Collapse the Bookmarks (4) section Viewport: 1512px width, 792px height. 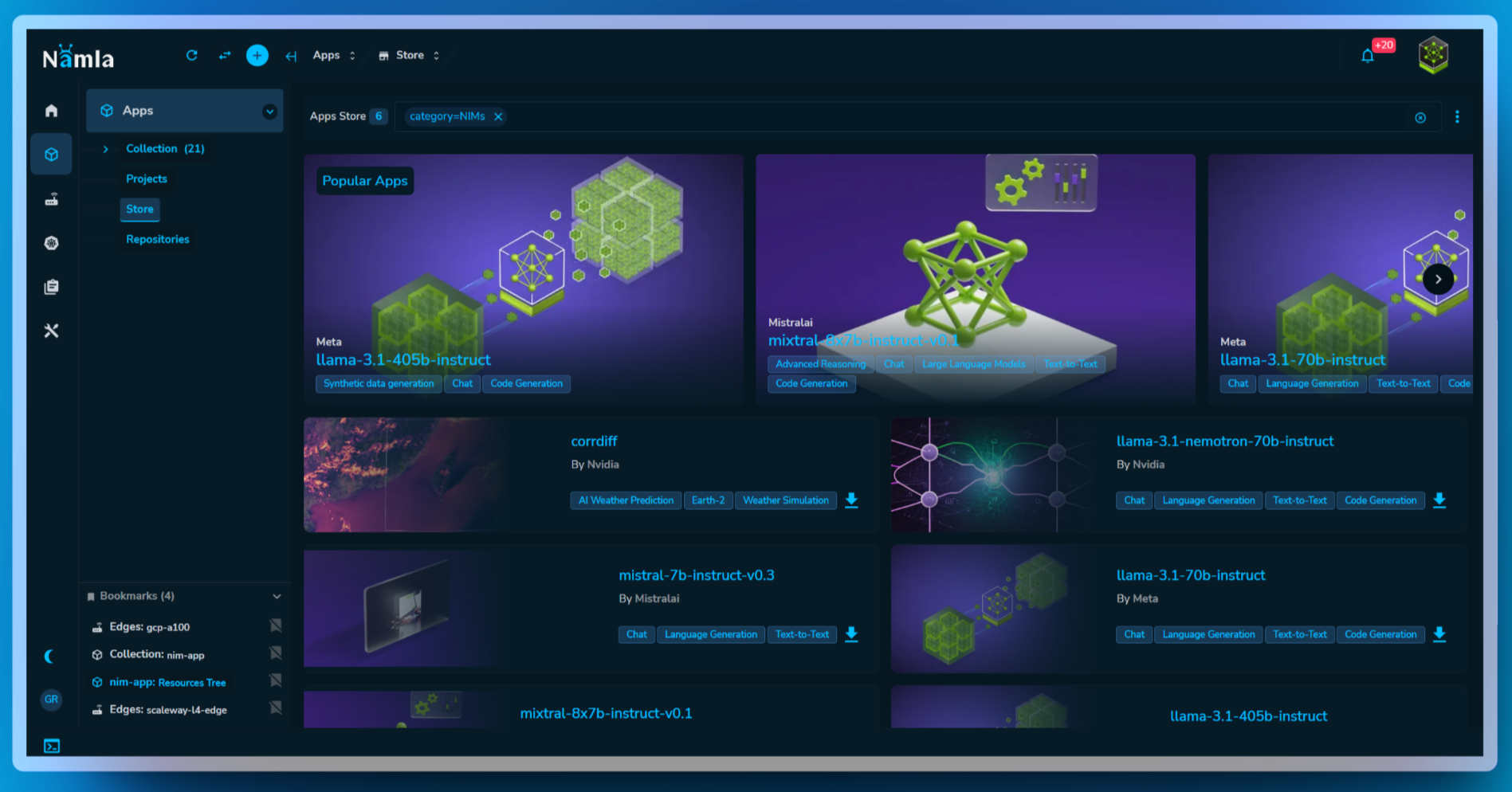click(x=277, y=596)
